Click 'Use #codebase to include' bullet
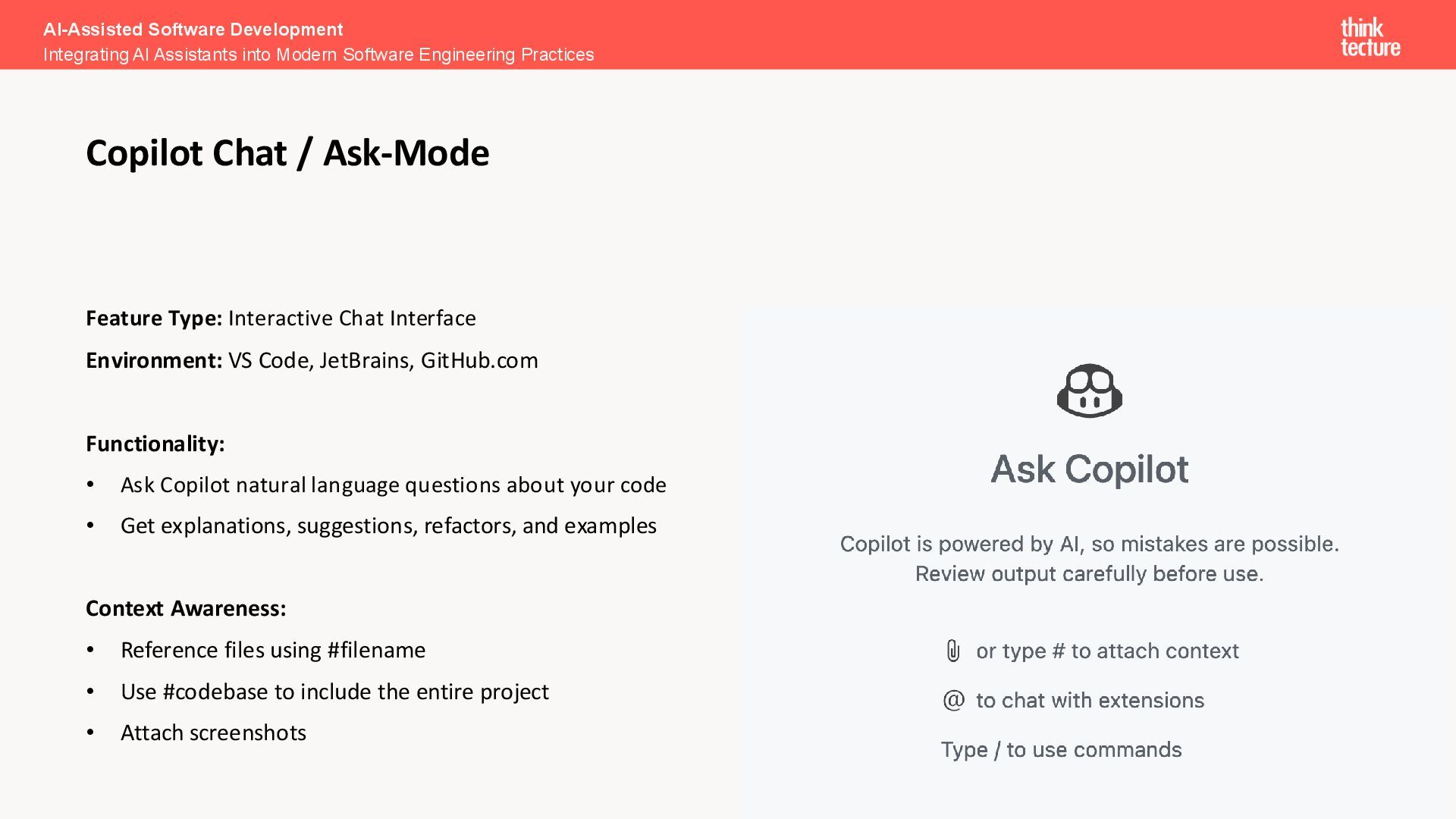1456x819 pixels. (334, 692)
